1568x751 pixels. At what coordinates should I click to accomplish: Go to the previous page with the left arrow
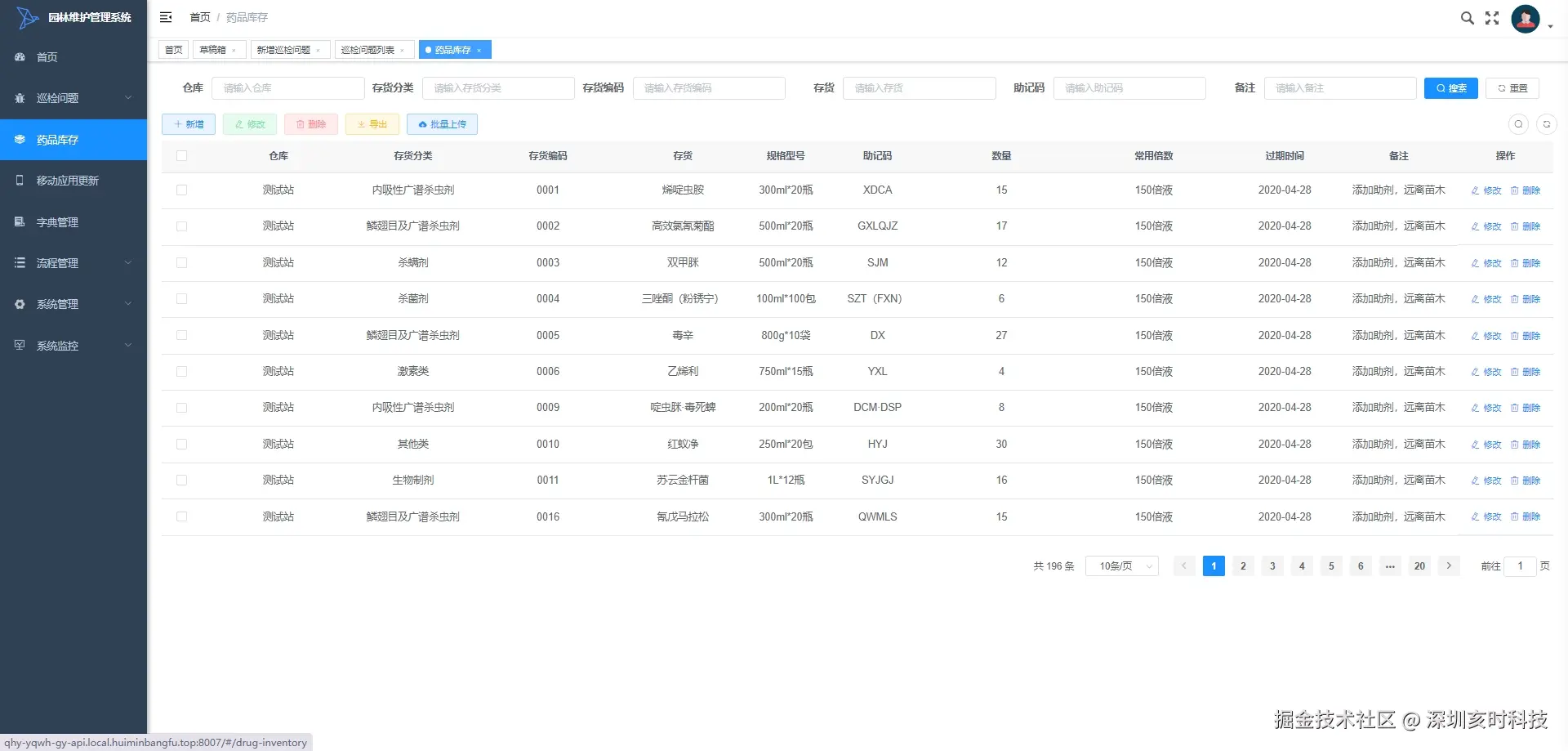point(1184,565)
